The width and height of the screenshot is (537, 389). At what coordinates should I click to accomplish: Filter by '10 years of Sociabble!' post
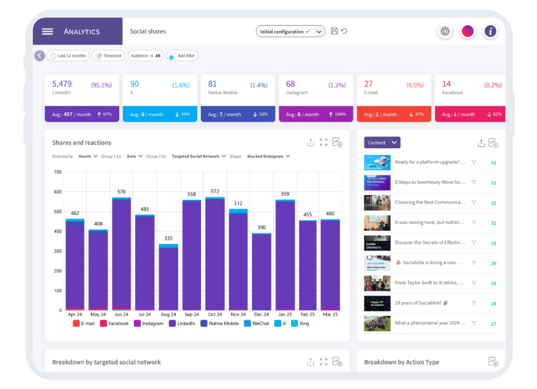474,303
